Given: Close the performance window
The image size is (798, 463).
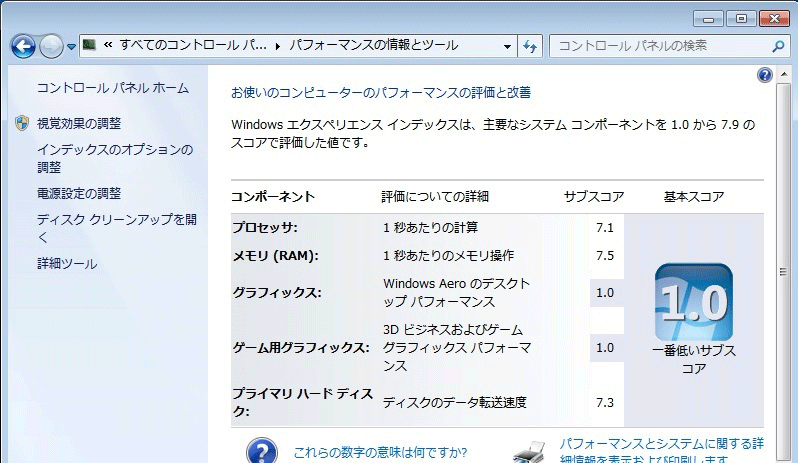Looking at the screenshot, I should tap(774, 19).
